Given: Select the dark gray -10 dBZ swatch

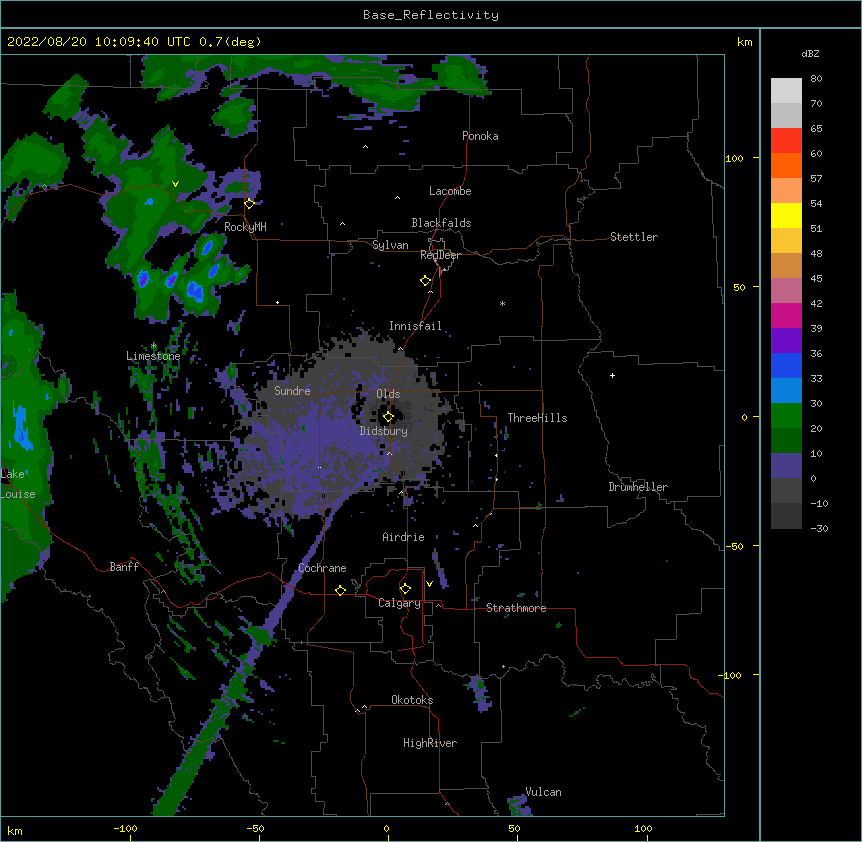Looking at the screenshot, I should [786, 516].
